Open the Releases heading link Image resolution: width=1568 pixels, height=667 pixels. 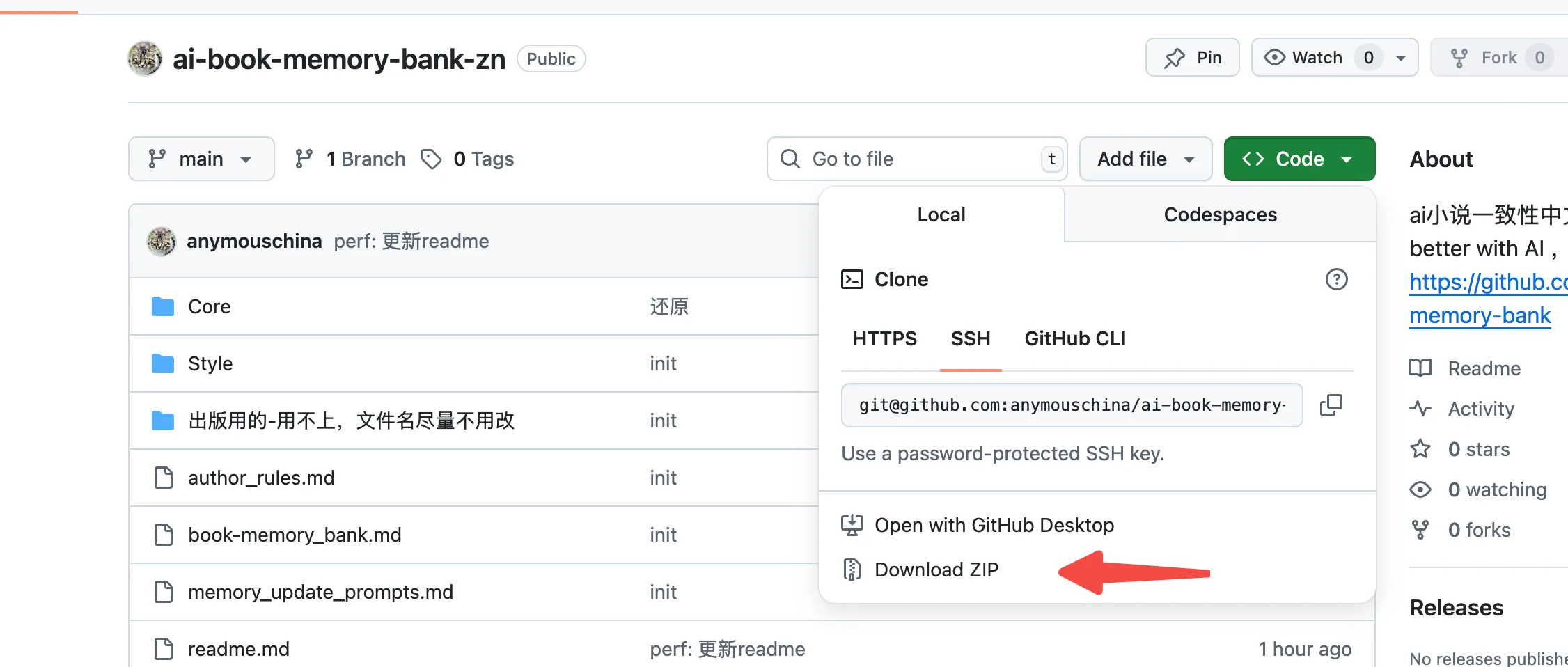(x=1457, y=608)
